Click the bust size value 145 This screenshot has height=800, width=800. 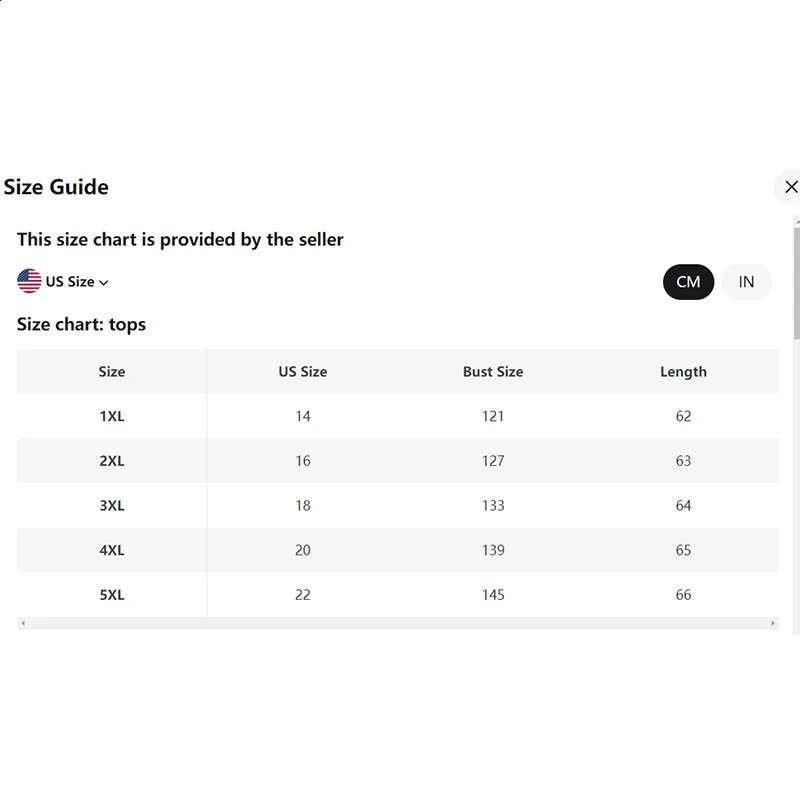click(x=493, y=595)
